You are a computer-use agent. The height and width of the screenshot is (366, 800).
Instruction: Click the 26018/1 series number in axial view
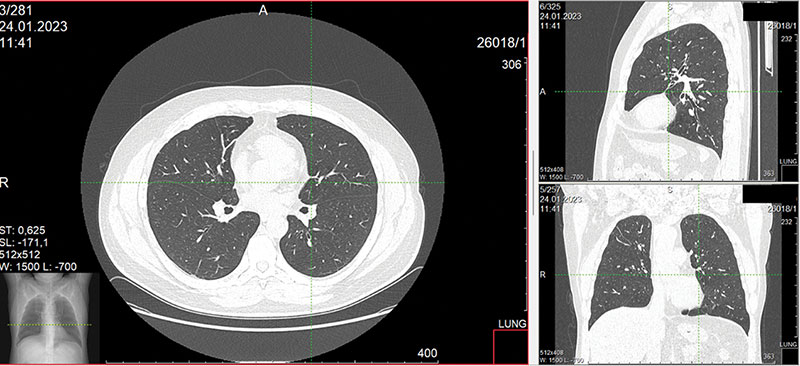click(x=501, y=43)
